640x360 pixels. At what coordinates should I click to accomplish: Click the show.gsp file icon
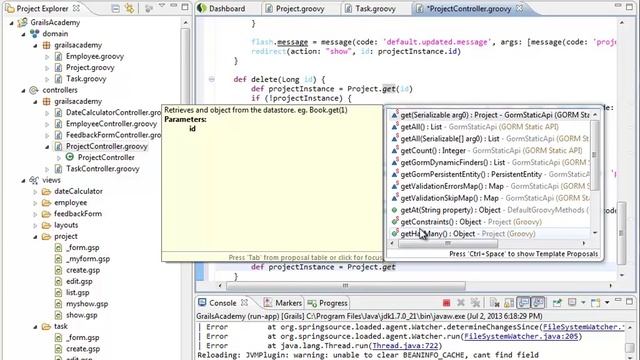pos(58,315)
